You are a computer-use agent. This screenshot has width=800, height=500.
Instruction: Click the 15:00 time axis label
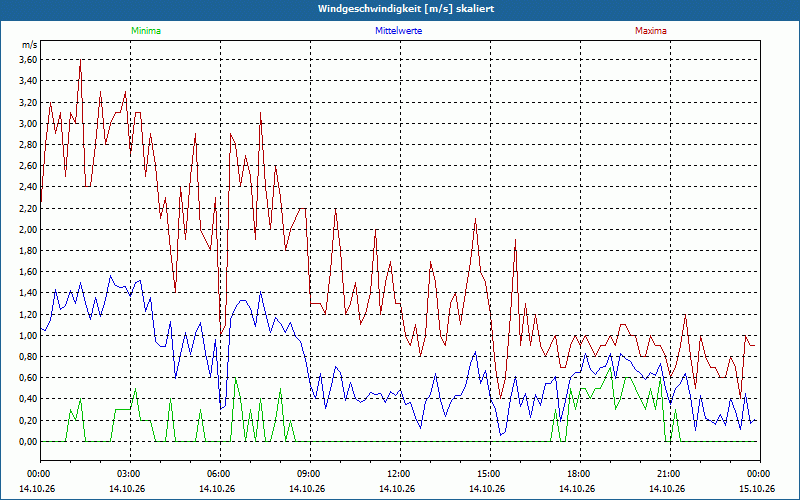tap(490, 474)
